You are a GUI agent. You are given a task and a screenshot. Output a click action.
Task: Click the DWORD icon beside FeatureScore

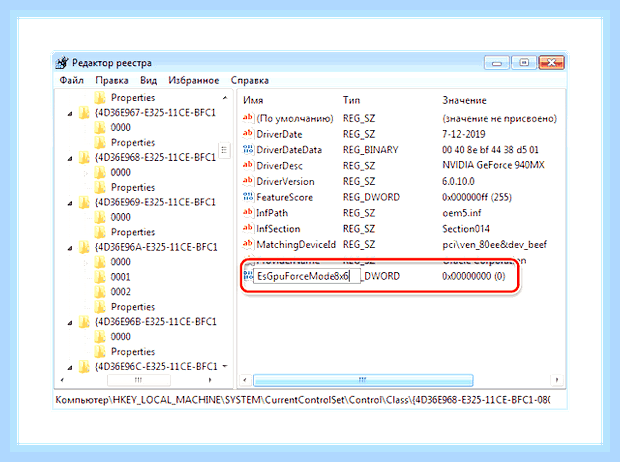248,197
